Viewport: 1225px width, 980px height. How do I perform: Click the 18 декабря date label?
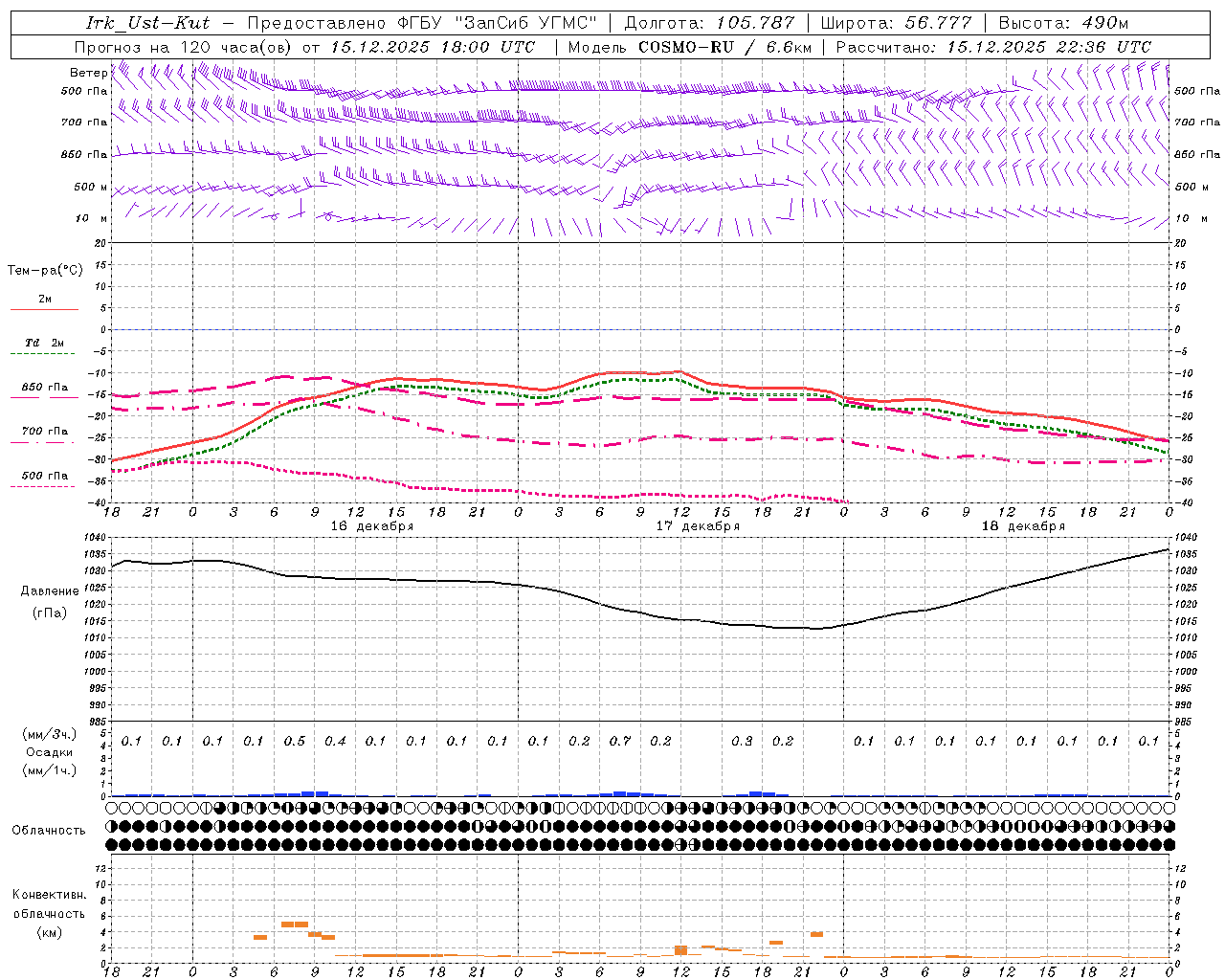1023,526
